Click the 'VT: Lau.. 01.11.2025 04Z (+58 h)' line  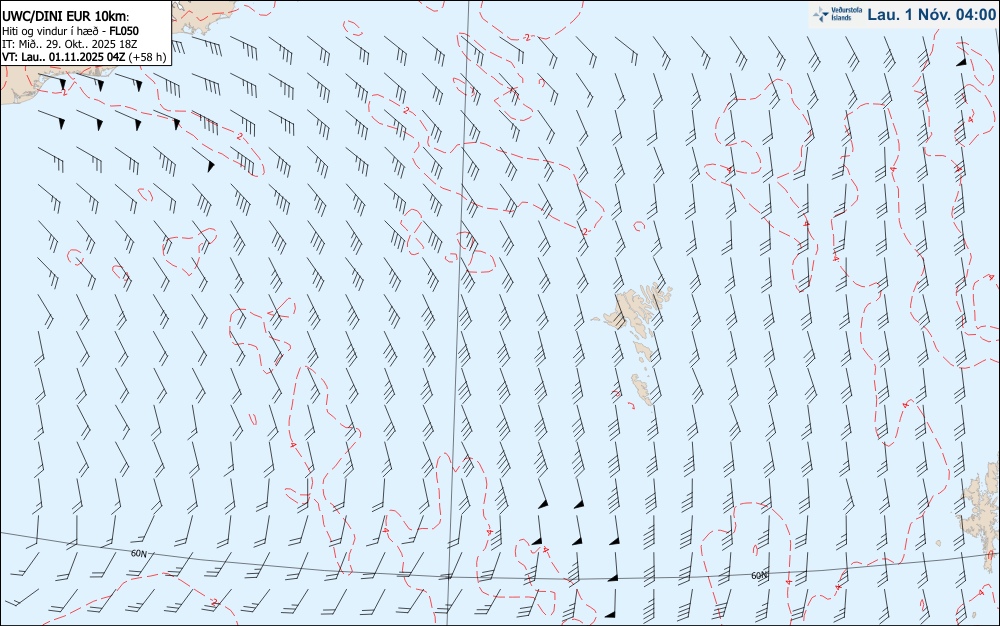(x=84, y=57)
